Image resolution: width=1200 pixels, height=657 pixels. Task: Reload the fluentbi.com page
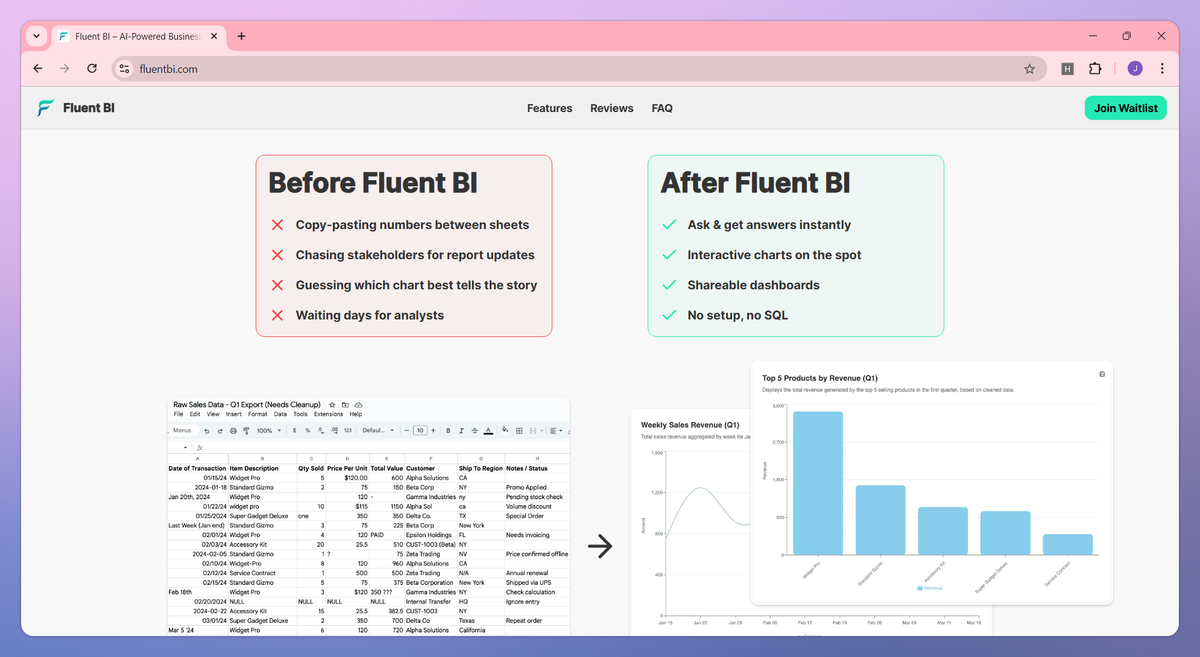pyautogui.click(x=92, y=69)
